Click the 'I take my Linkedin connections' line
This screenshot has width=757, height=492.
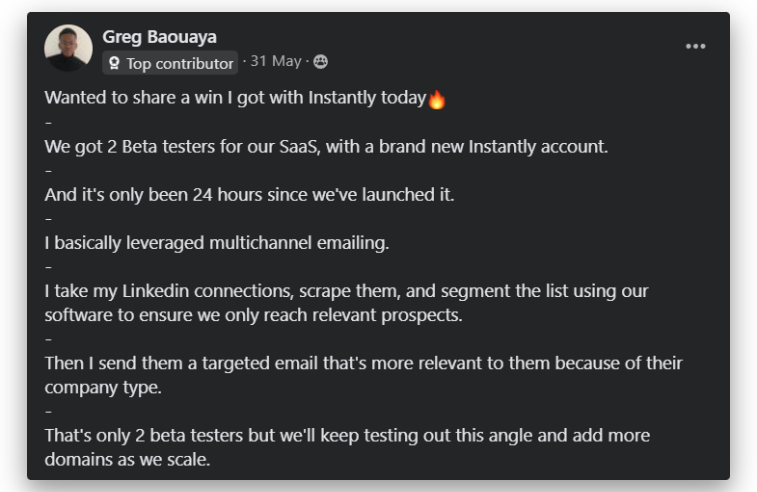[346, 290]
